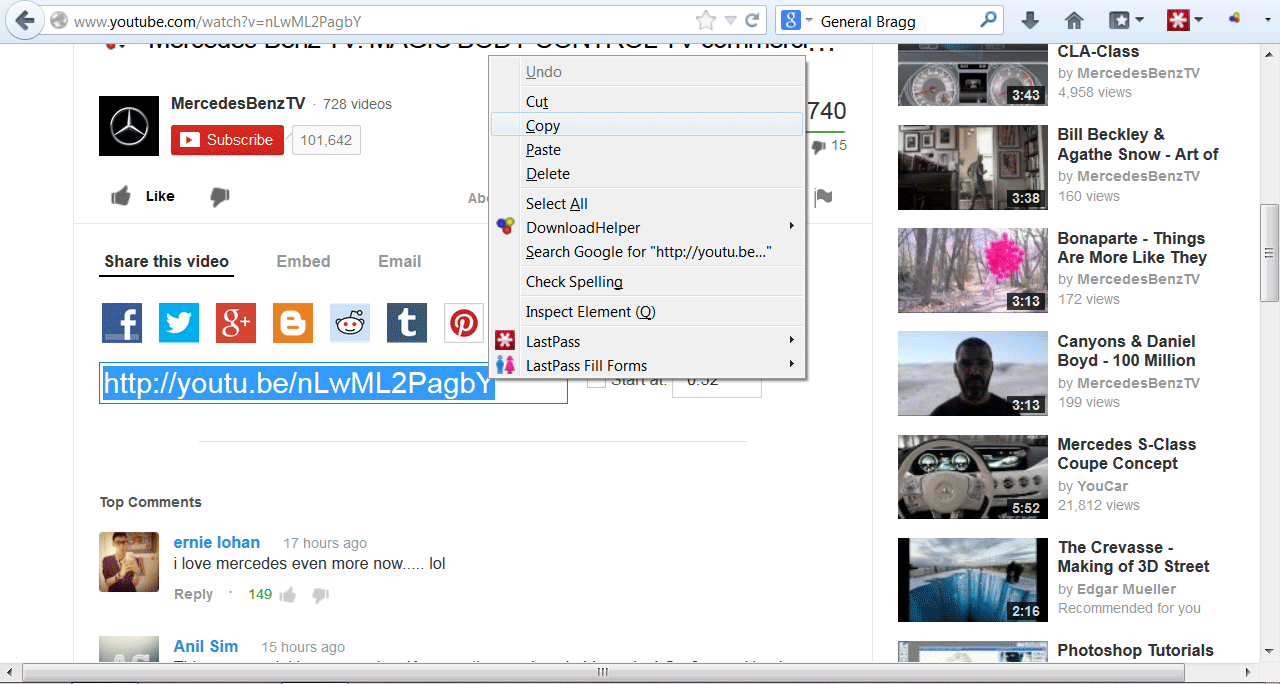The width and height of the screenshot is (1280, 684).
Task: Click the horizontal scrollbar at bottom
Action: pos(602,672)
